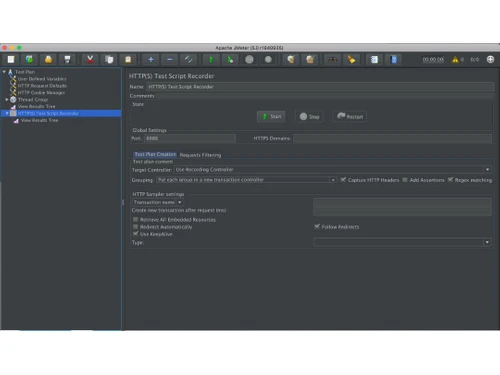The width and height of the screenshot is (500, 375).
Task: Select Thread Group in tree
Action: [33, 100]
